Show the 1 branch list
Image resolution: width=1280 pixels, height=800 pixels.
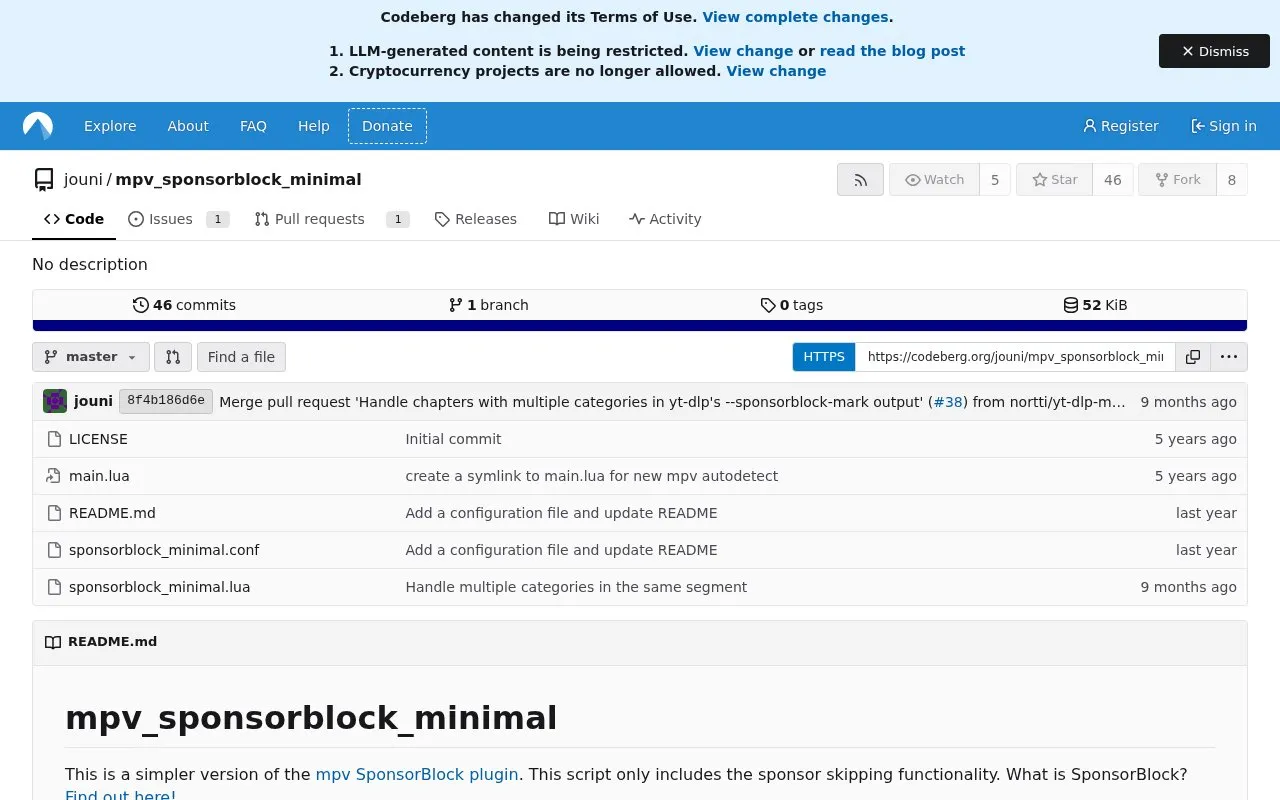[x=488, y=305]
